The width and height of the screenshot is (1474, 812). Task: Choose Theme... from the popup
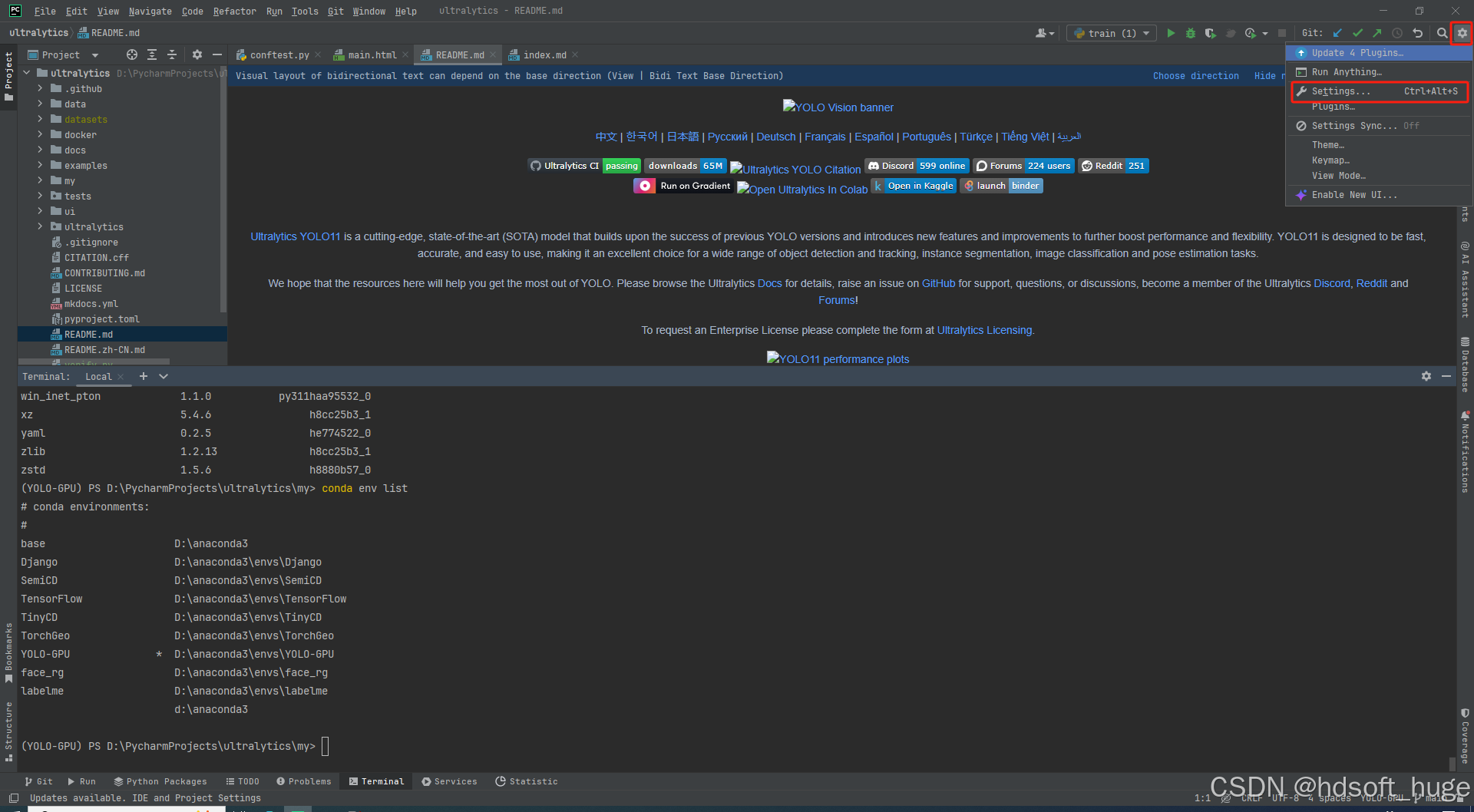tap(1379, 144)
